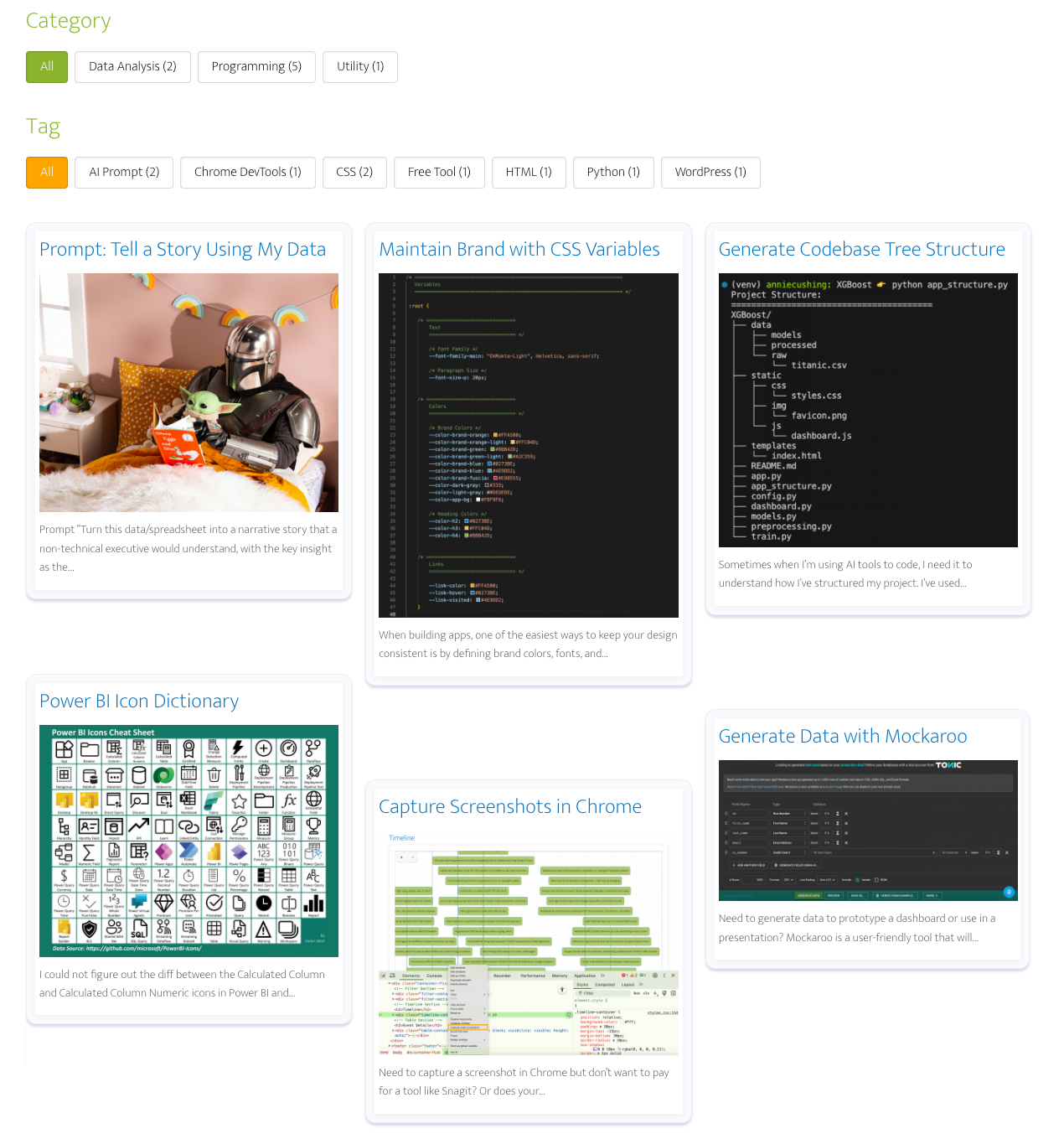This screenshot has height=1139, width=1064.
Task: Filter by Programming category
Action: 256,67
